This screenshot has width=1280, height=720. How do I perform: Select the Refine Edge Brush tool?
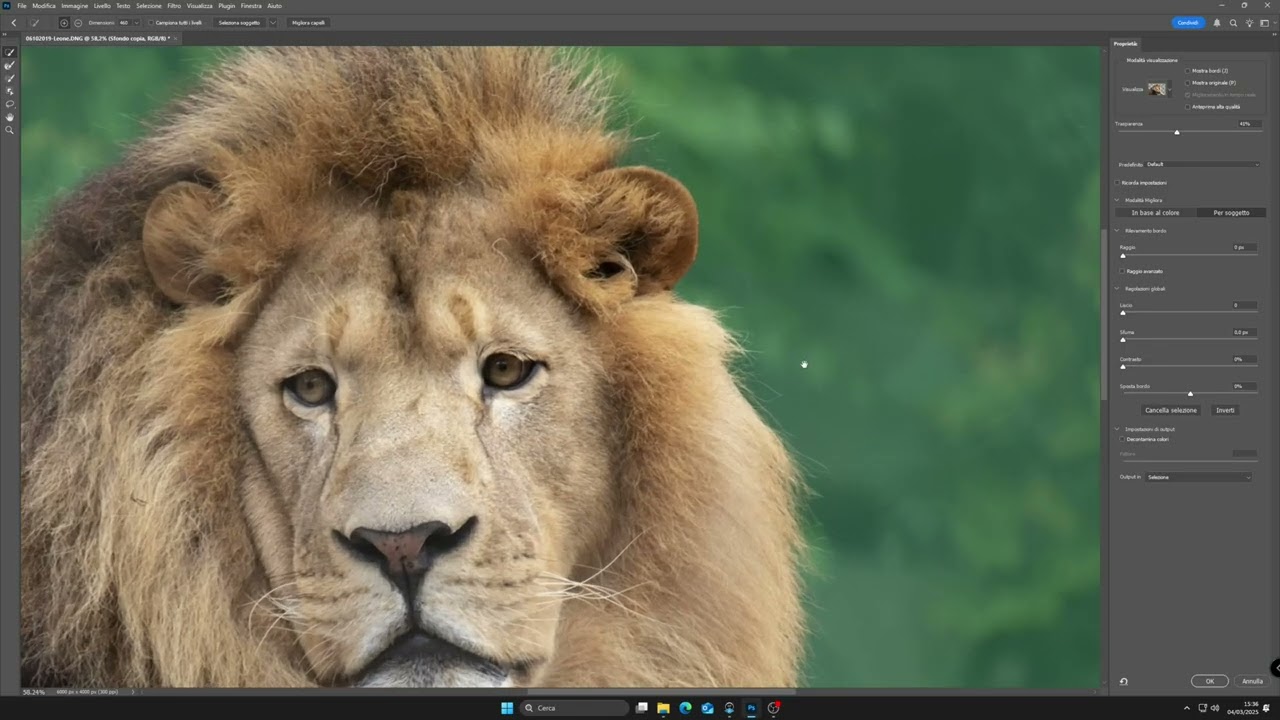(10, 65)
